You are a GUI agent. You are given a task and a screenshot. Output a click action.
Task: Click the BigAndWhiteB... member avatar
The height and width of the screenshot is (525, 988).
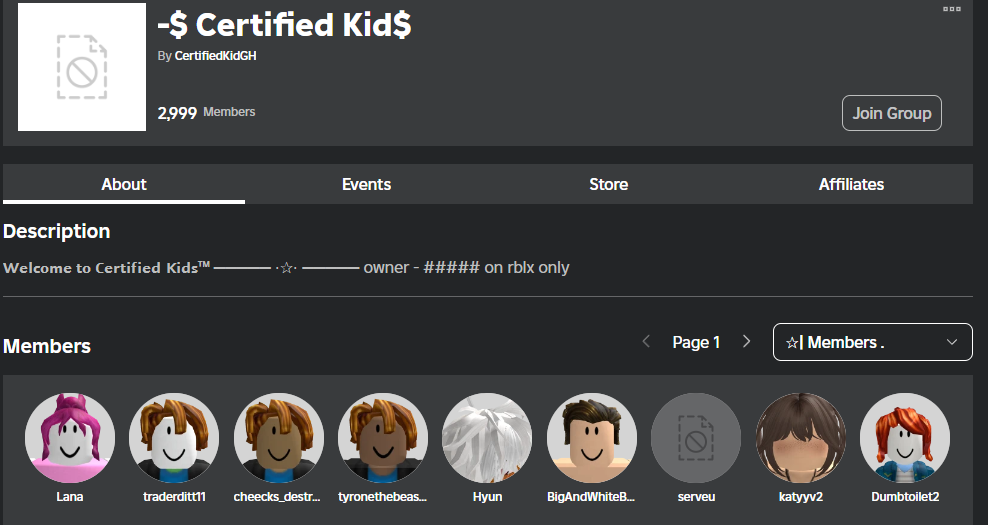[591, 438]
